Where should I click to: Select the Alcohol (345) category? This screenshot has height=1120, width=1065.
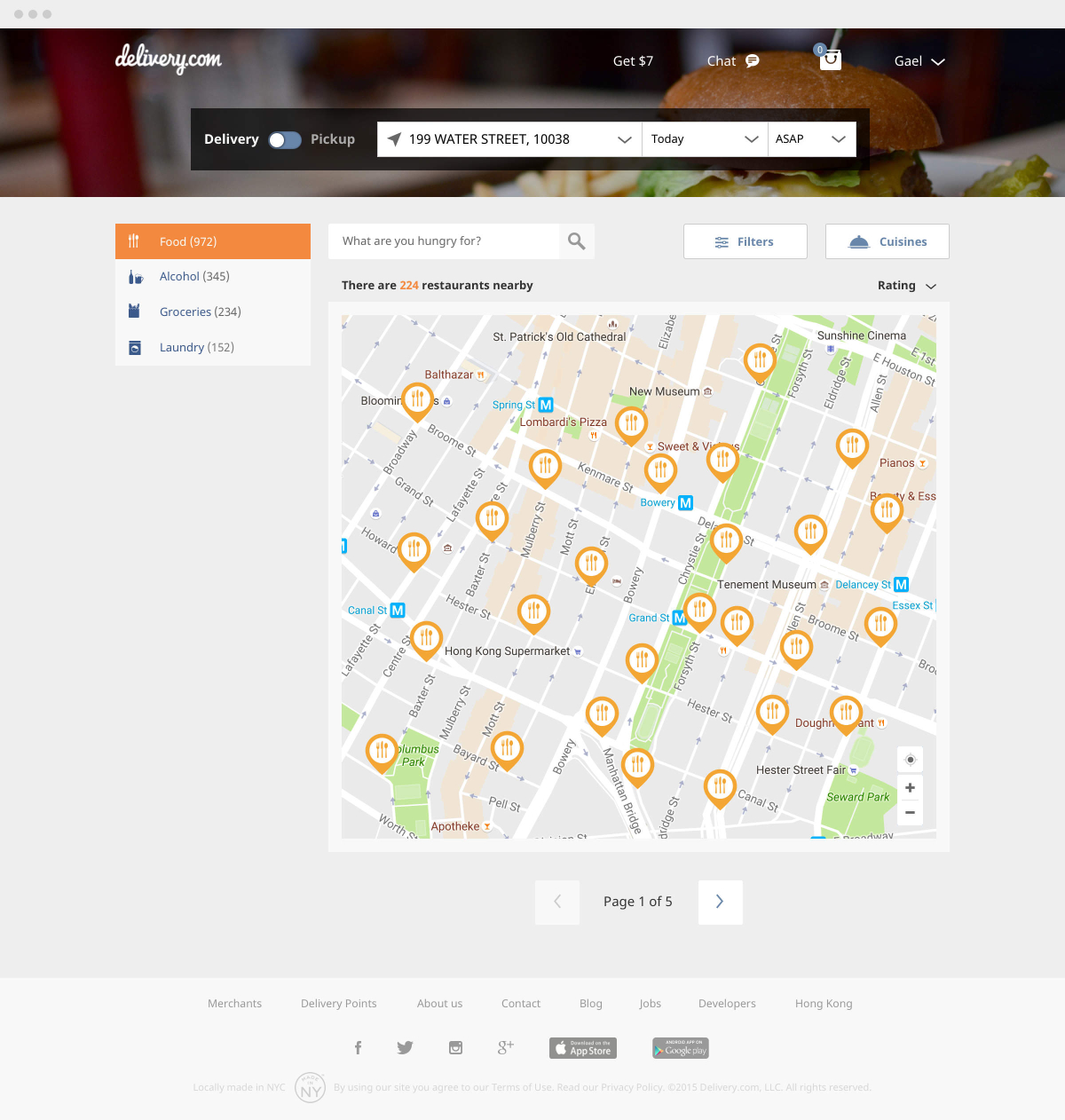(194, 277)
